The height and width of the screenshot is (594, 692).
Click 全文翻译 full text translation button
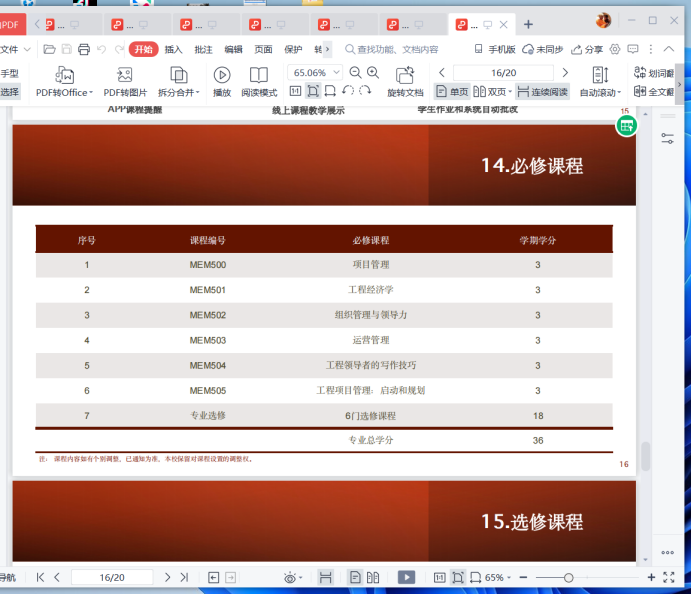click(654, 91)
